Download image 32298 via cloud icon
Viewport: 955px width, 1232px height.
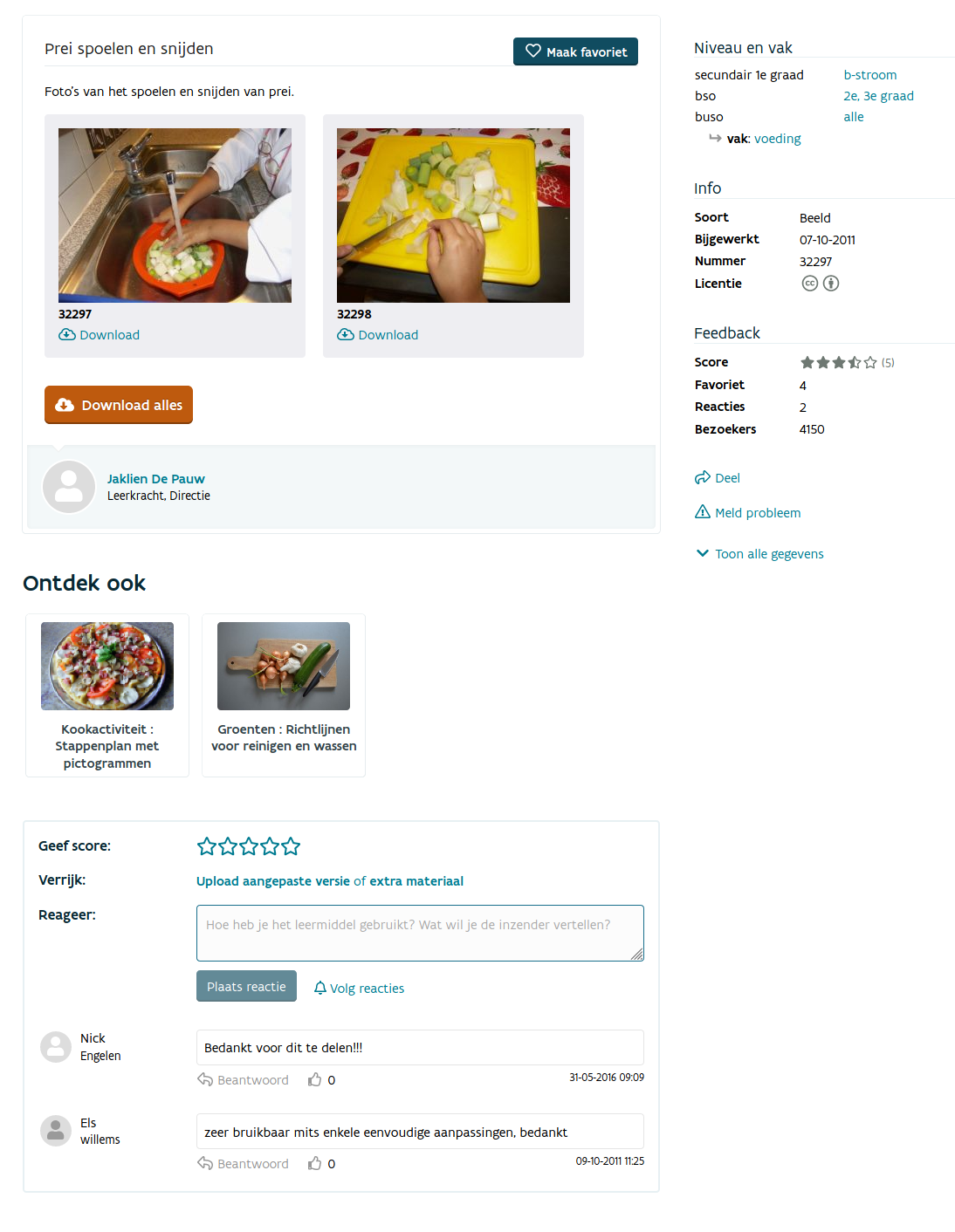pyautogui.click(x=345, y=335)
